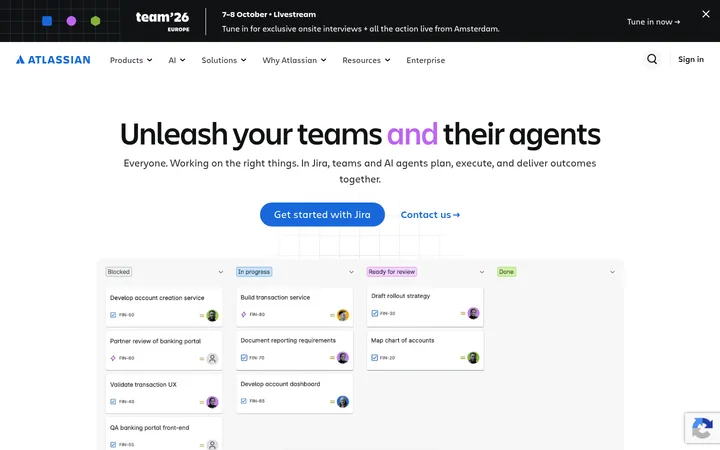The image size is (720, 450).
Task: Open the Solutions dropdown
Action: pyautogui.click(x=224, y=60)
